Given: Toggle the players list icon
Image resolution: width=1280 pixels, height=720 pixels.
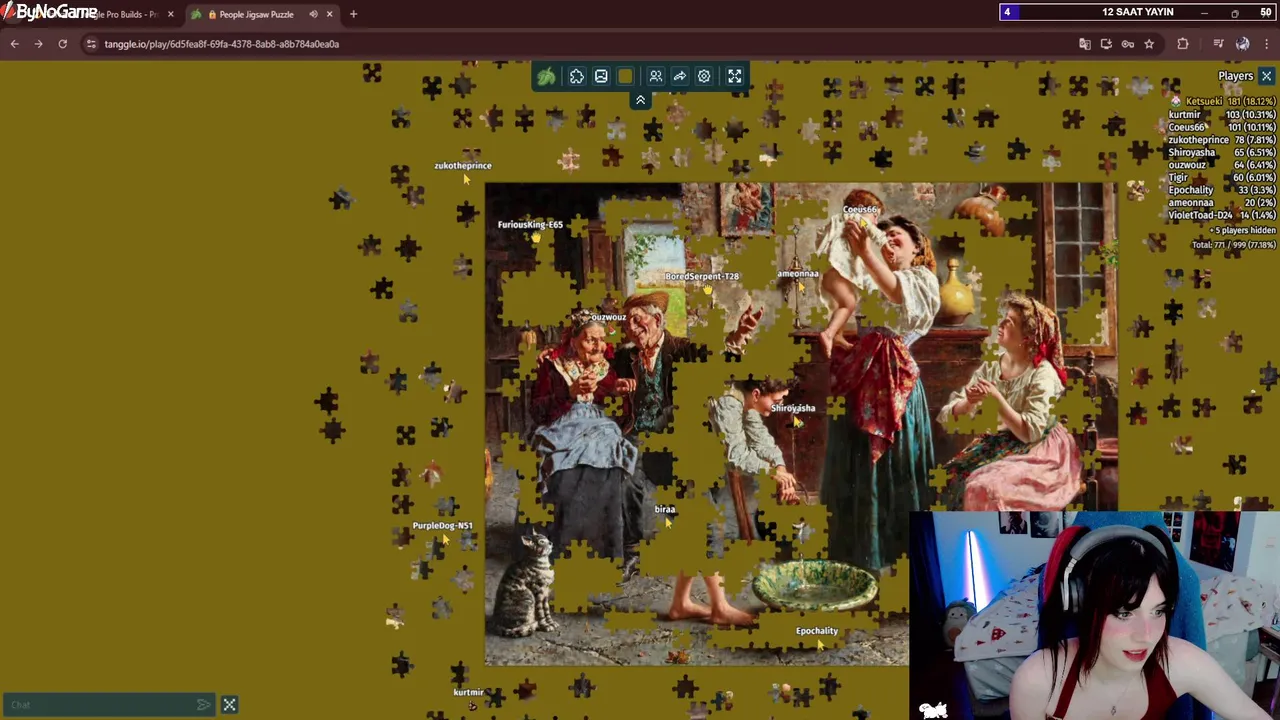Looking at the screenshot, I should click(x=656, y=76).
